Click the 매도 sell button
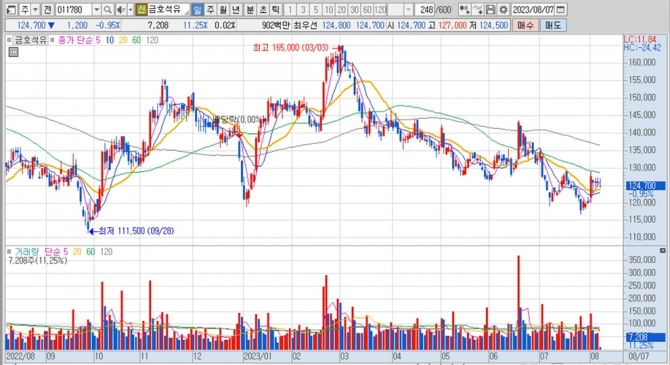This screenshot has height=365, width=670. pyautogui.click(x=553, y=25)
